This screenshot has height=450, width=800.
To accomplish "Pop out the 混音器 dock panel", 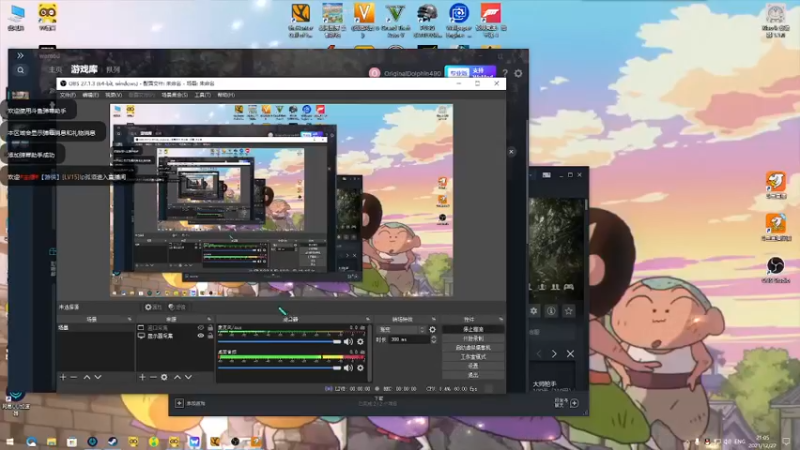I will coord(367,319).
